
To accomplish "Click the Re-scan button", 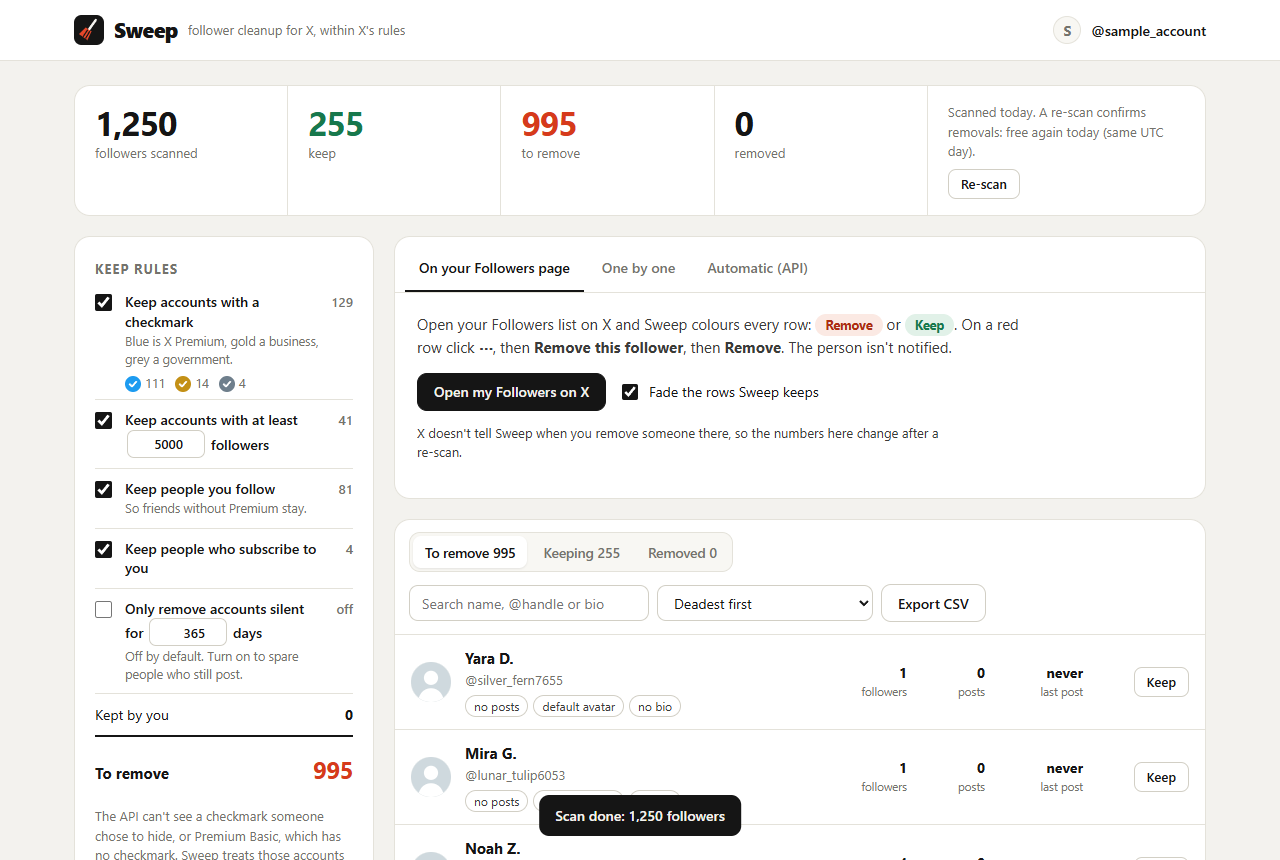I will pyautogui.click(x=984, y=184).
